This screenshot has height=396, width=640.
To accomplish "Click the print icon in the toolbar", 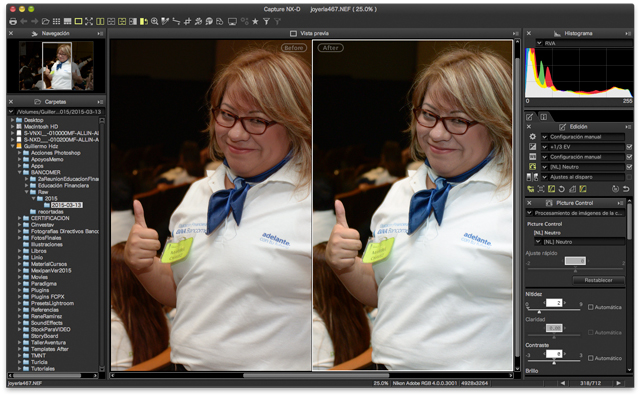I will [13, 21].
